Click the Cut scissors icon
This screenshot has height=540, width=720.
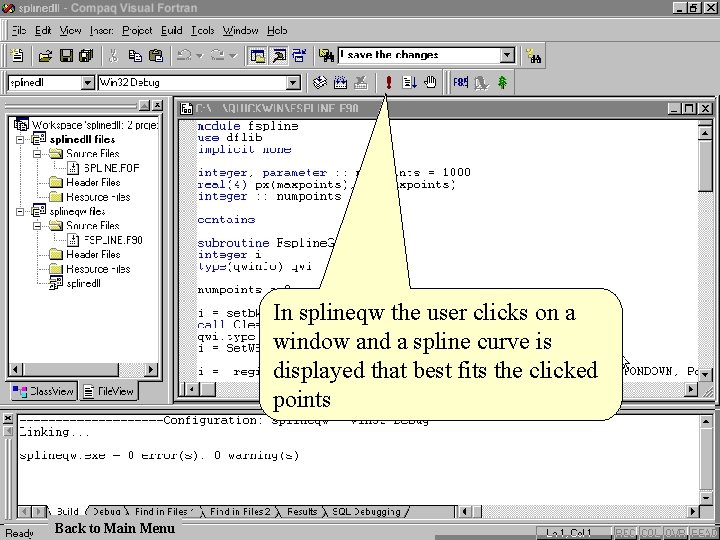click(x=113, y=56)
